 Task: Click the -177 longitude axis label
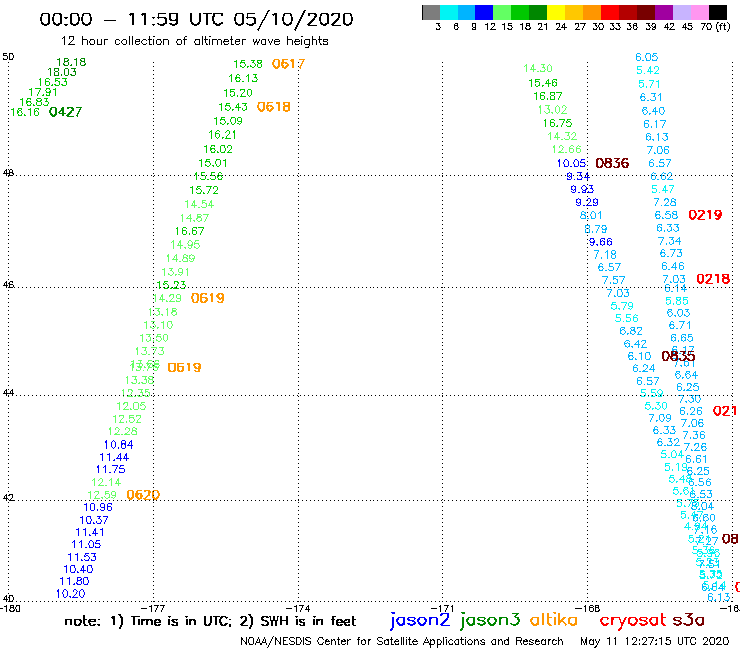coord(153,609)
